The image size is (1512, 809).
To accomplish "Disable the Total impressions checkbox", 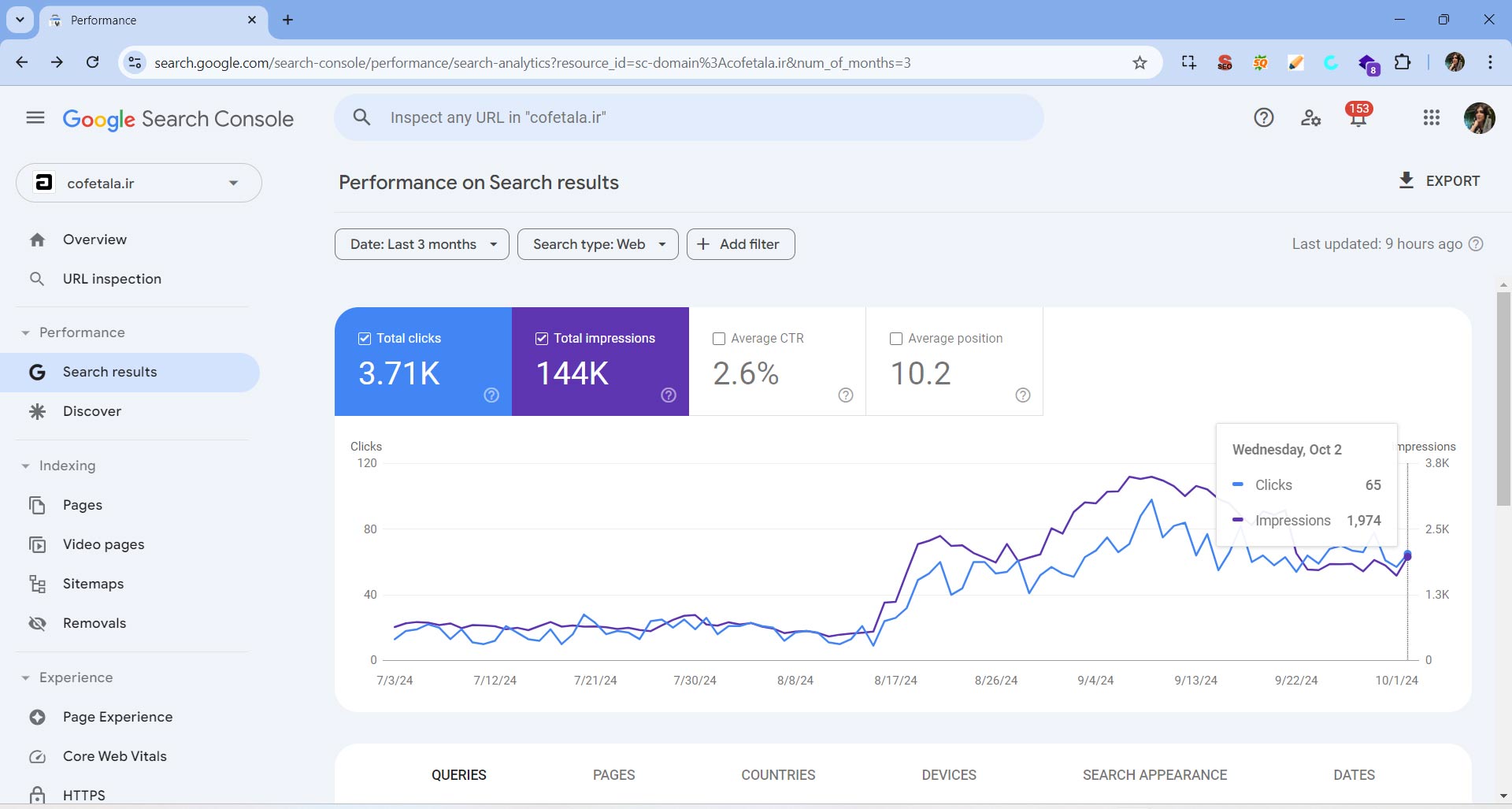I will 541,338.
